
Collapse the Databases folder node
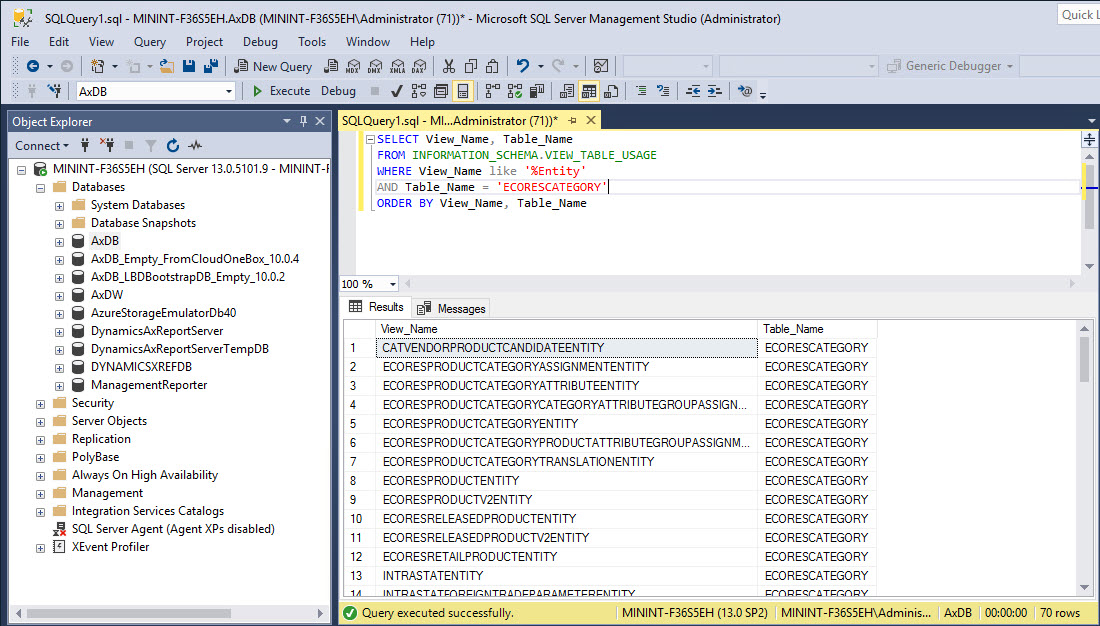tap(41, 187)
